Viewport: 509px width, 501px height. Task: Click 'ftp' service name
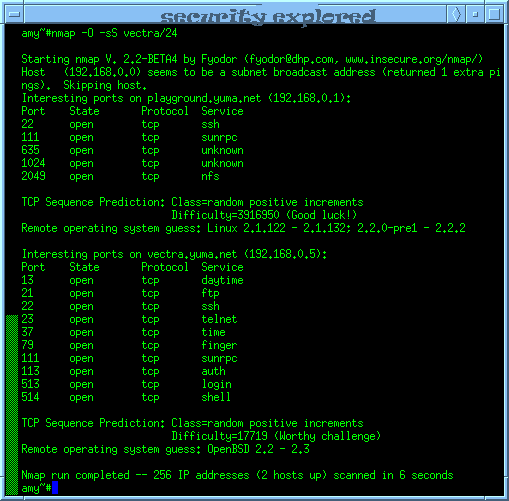(210, 293)
